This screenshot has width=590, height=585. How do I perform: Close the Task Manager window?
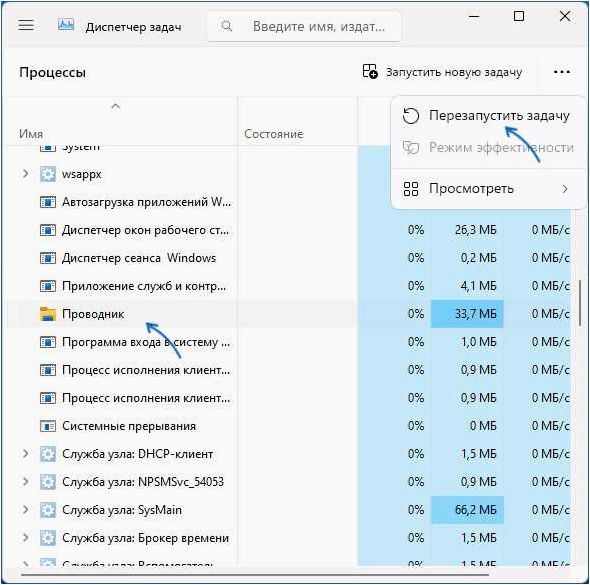565,16
